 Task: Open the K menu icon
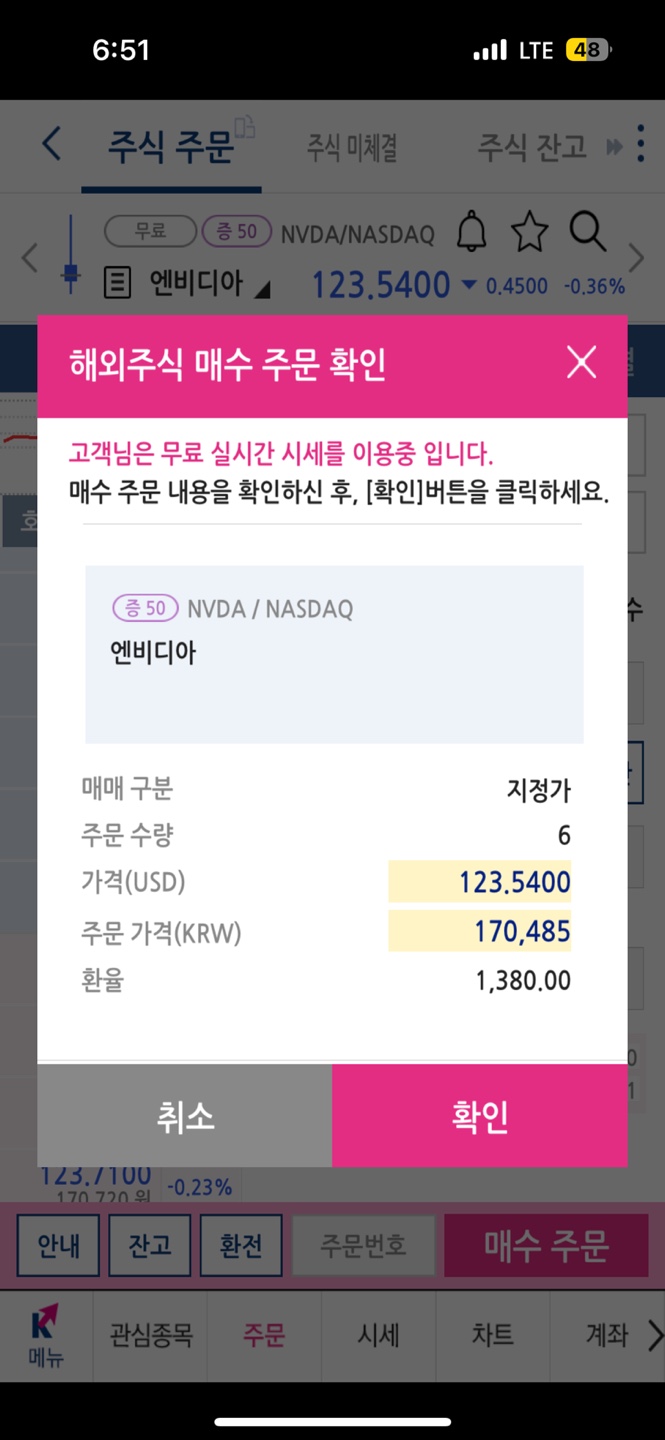pyautogui.click(x=45, y=1335)
